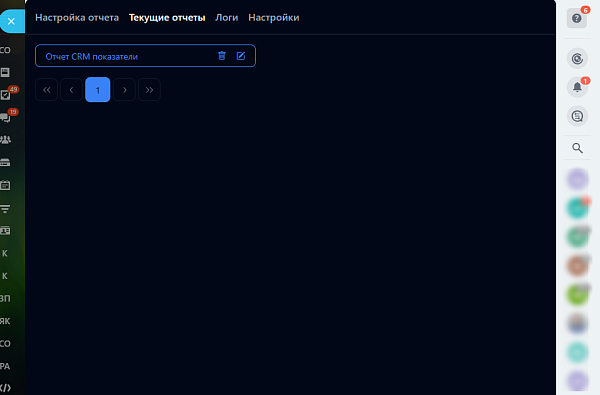
Task: Jump to the last page of reports
Action: (149, 90)
